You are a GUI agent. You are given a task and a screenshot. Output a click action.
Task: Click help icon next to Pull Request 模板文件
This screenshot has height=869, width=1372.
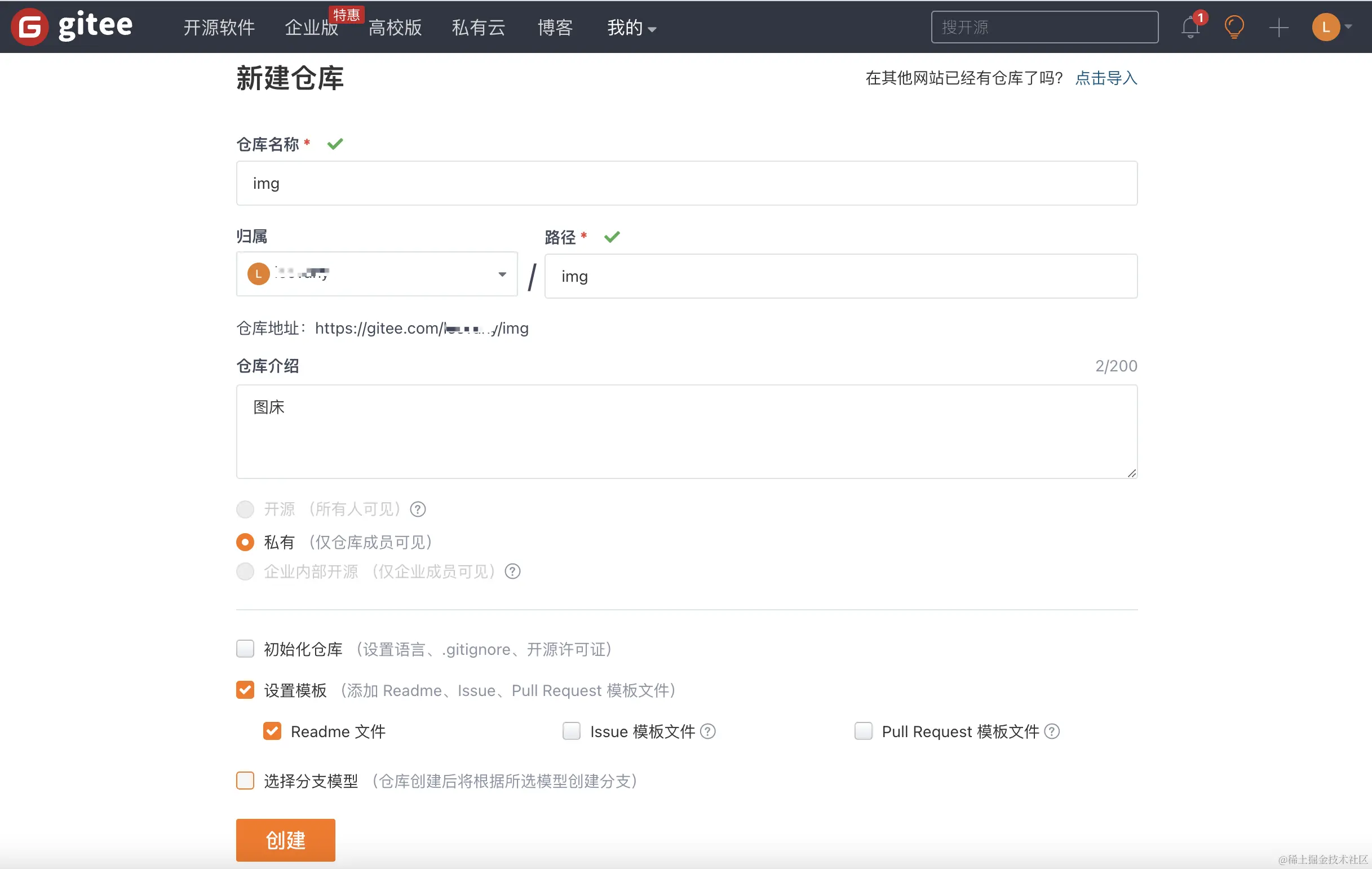click(x=1052, y=731)
